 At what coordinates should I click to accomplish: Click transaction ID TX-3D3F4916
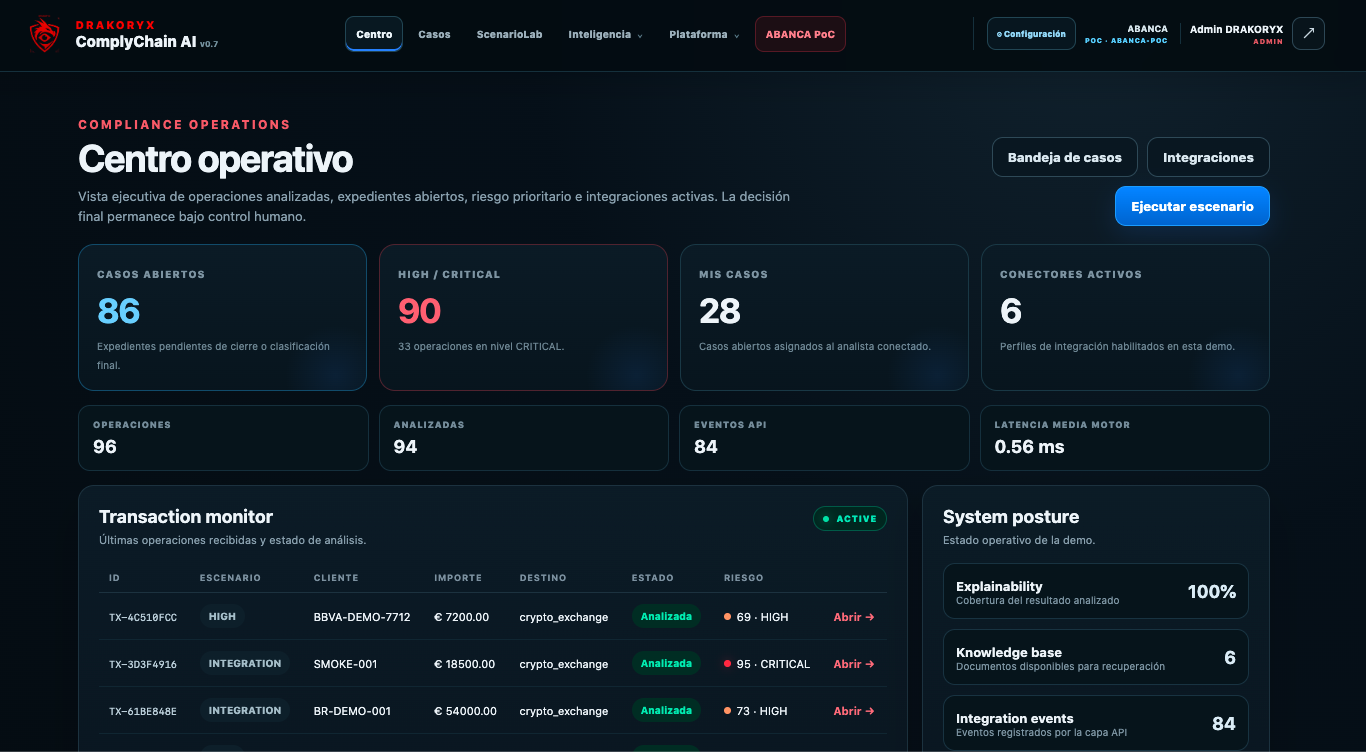click(143, 664)
